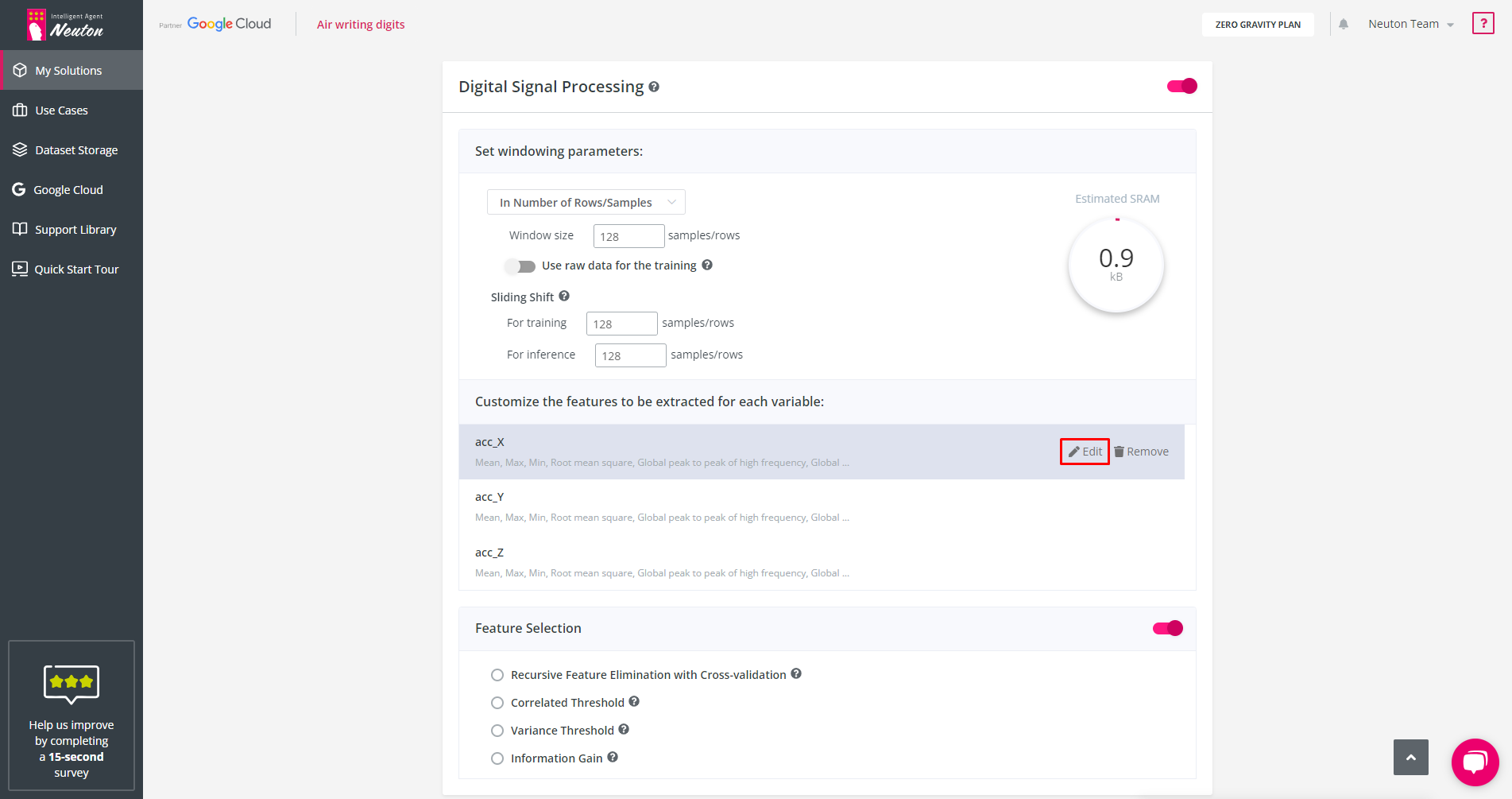Viewport: 1512px width, 799px height.
Task: Open help tooltip for Digital Signal Processing
Action: 654,87
